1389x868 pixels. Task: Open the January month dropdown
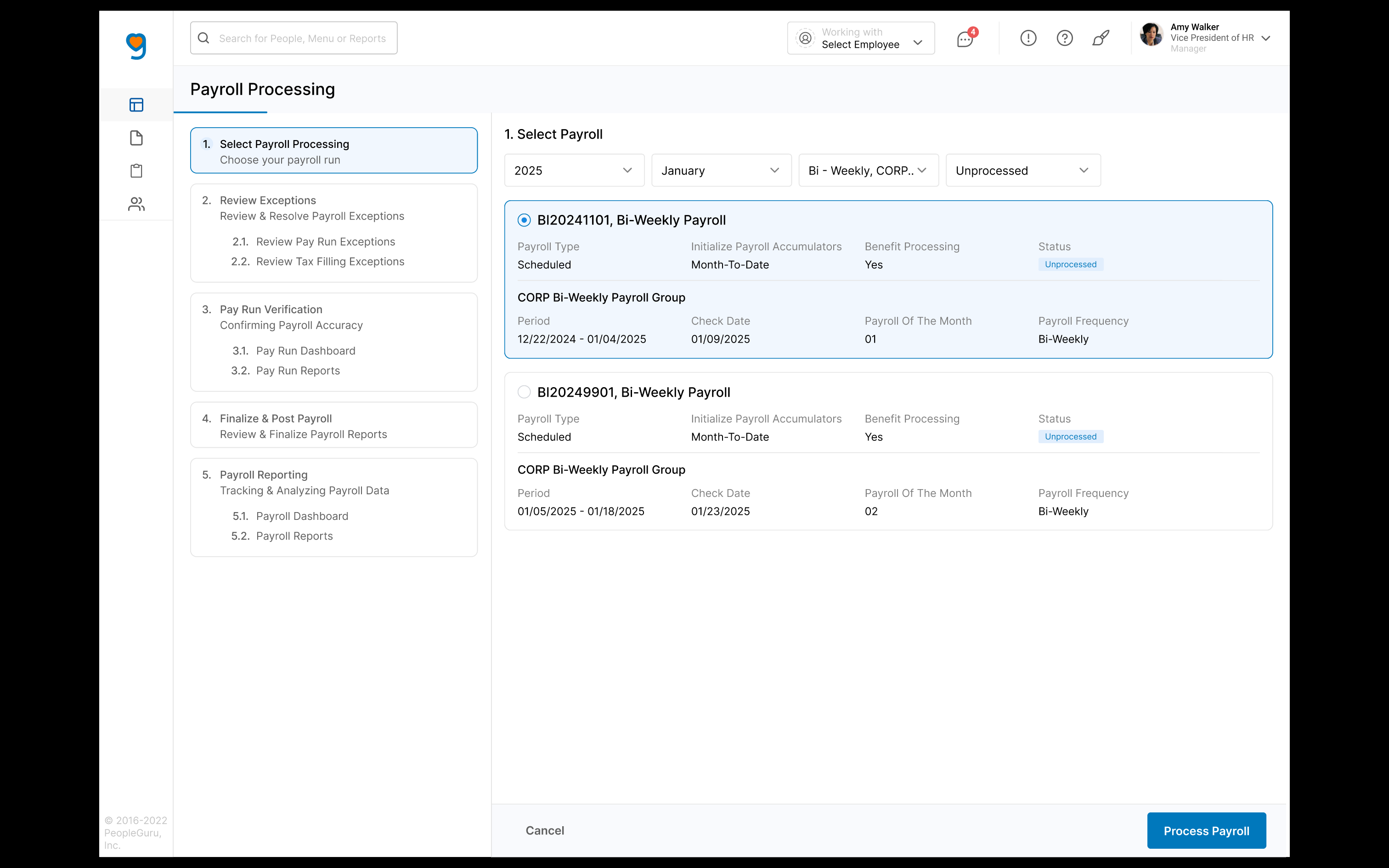point(721,170)
